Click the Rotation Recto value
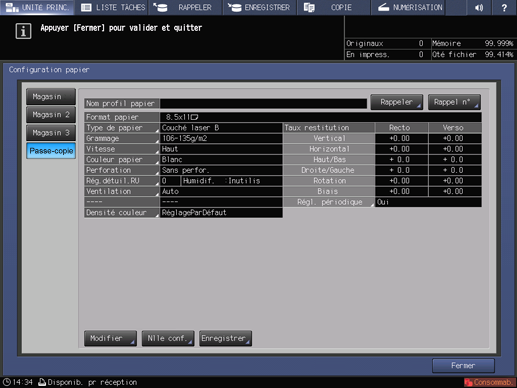Viewport: 517px width, 388px height. pyautogui.click(x=401, y=181)
